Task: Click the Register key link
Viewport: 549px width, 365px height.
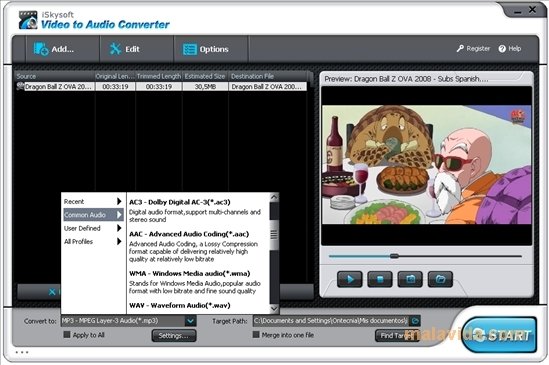Action: pos(473,49)
